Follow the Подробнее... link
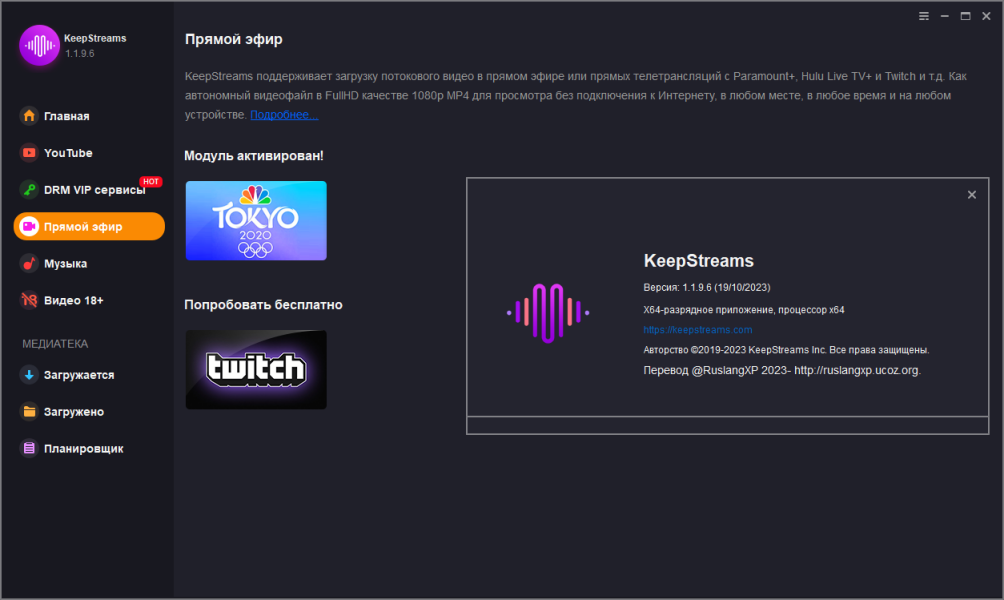Viewport: 1004px width, 600px height. click(x=284, y=115)
